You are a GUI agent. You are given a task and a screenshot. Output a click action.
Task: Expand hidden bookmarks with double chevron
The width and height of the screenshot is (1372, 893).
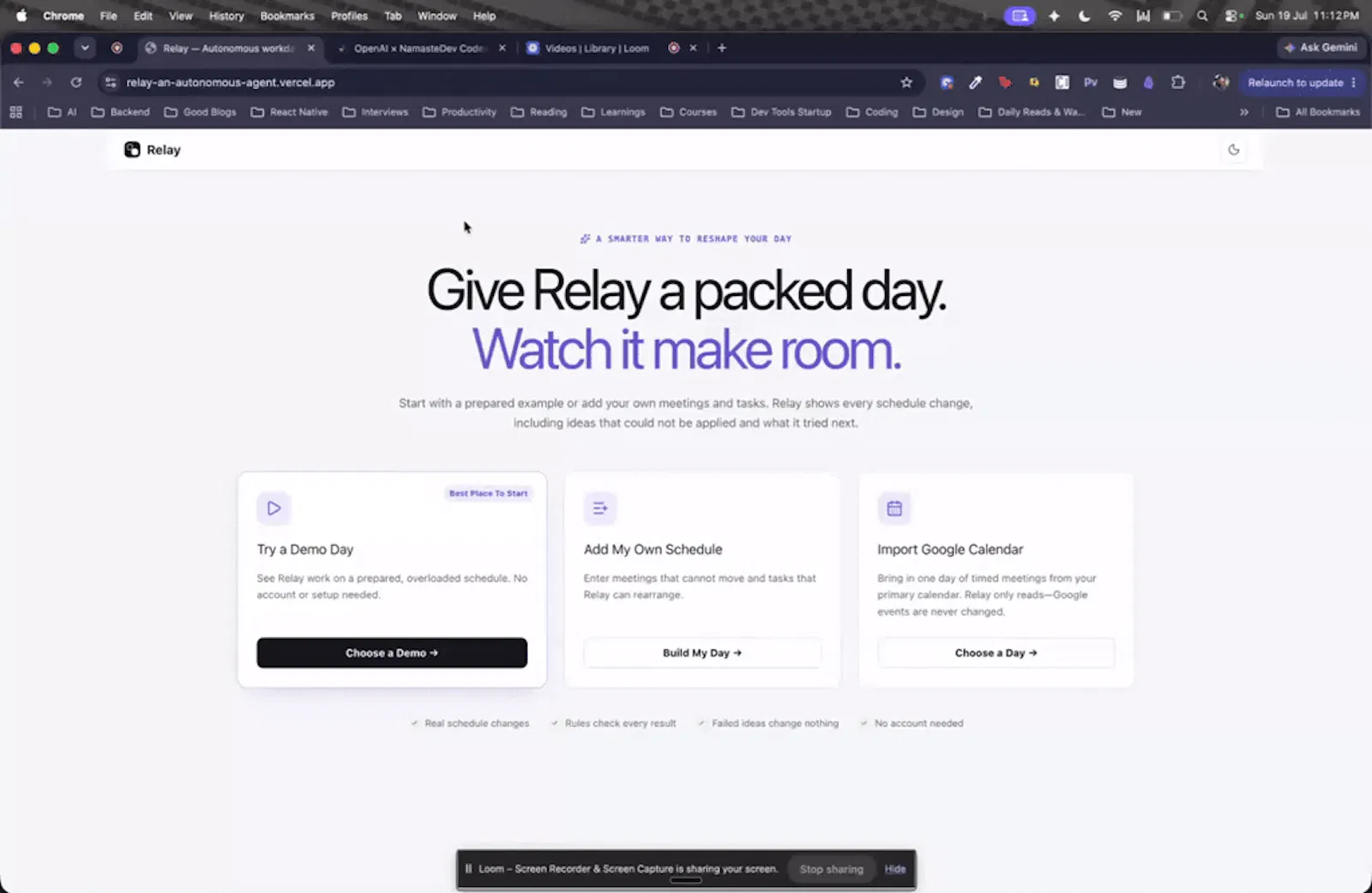click(x=1244, y=112)
